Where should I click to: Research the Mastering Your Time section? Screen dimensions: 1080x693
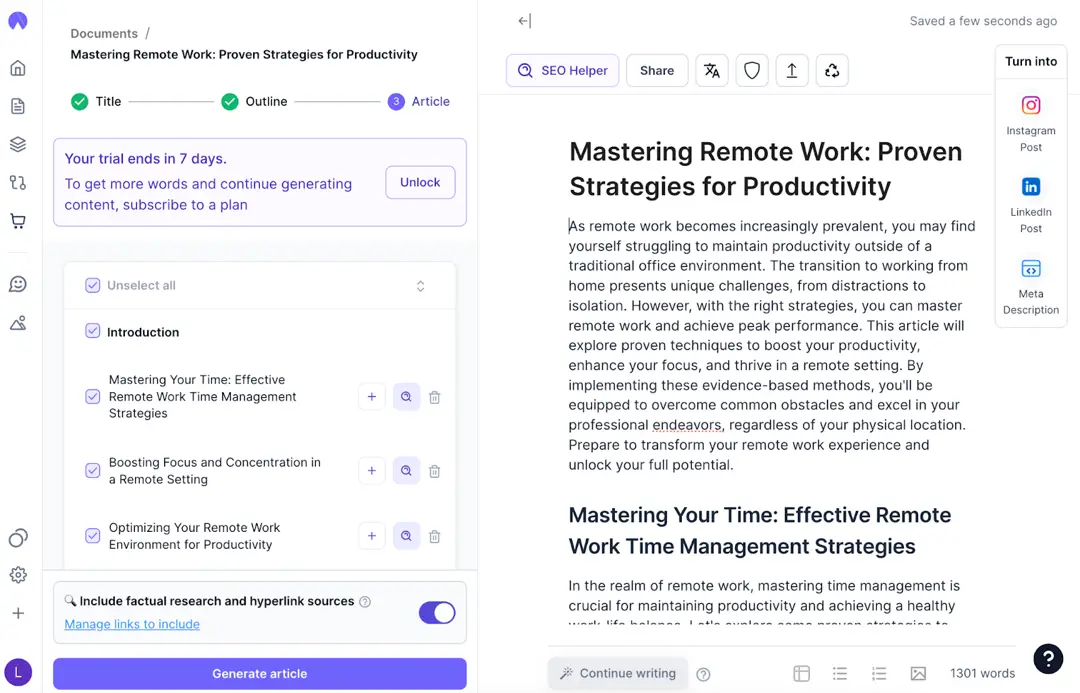tap(406, 397)
